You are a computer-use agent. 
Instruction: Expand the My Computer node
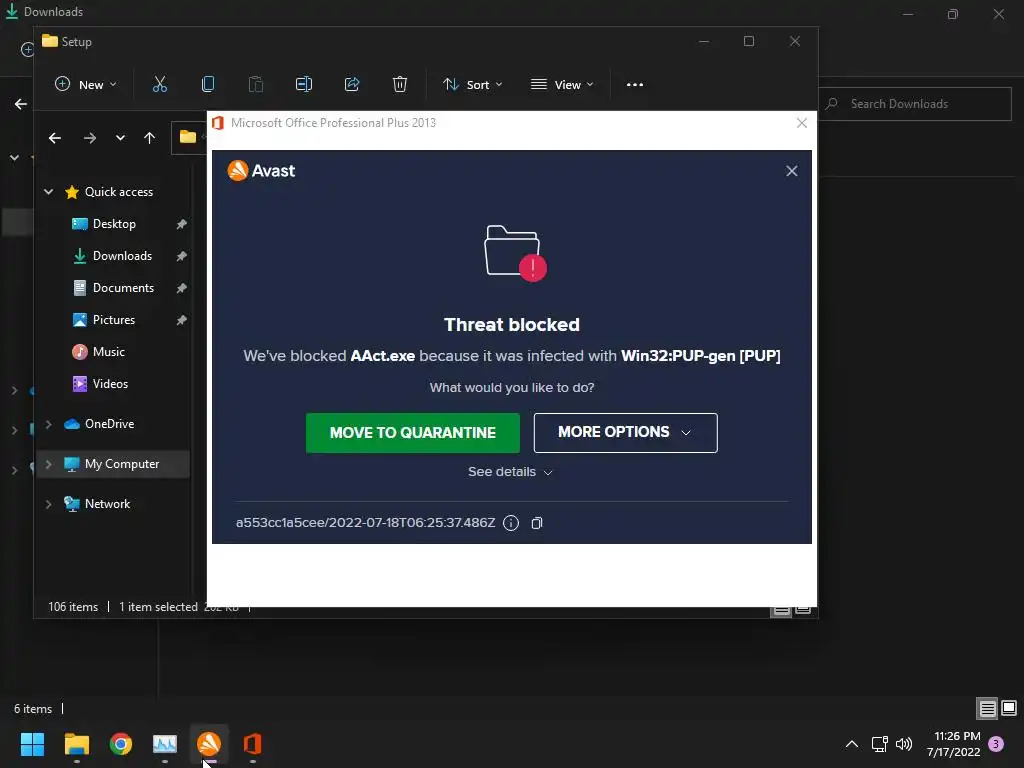click(x=48, y=464)
